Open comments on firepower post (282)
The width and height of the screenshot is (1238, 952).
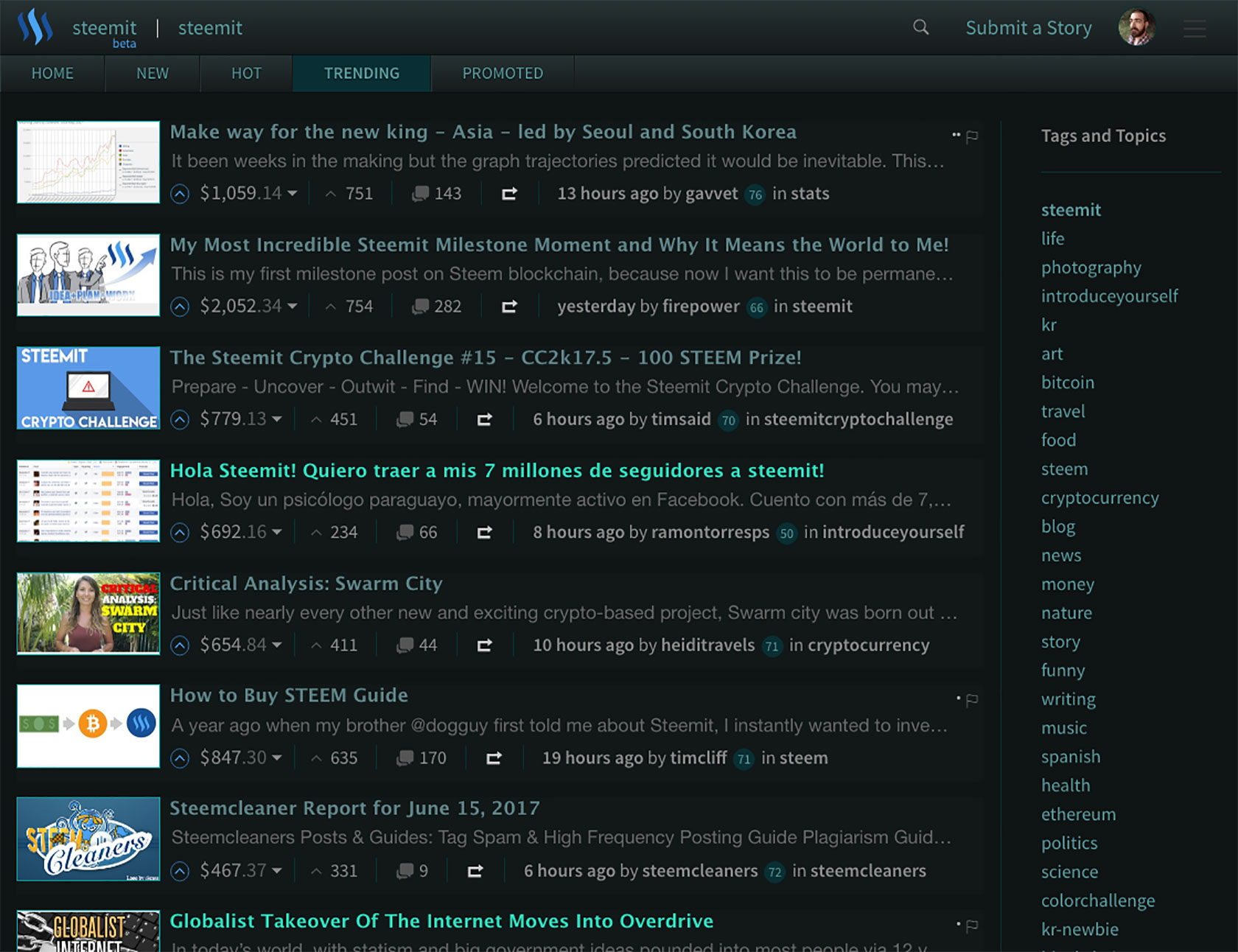[x=436, y=307]
